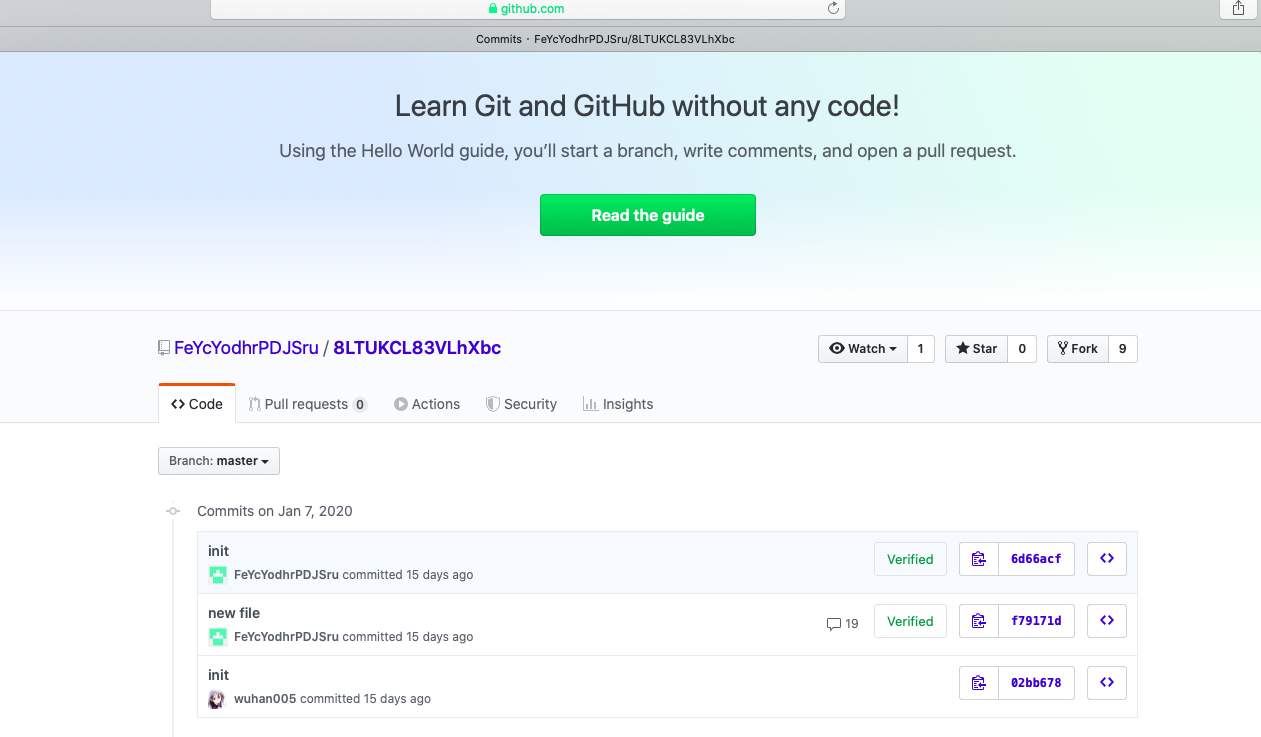This screenshot has width=1261, height=737.
Task: Copy the full SHA for commit f79171d
Action: click(979, 621)
